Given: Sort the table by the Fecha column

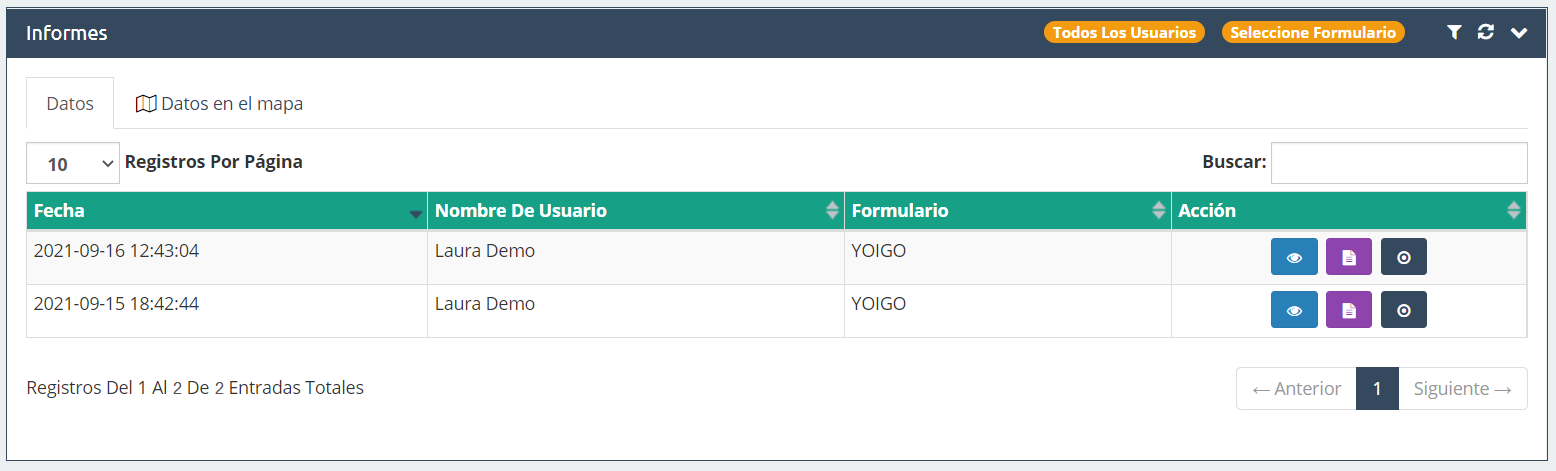Looking at the screenshot, I should tap(227, 211).
